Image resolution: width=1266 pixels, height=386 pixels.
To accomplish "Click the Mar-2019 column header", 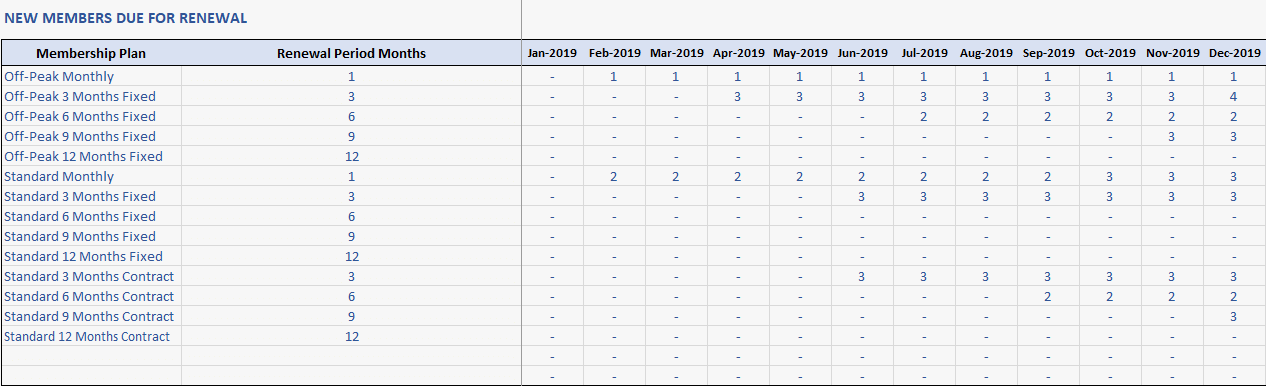I will 676,53.
